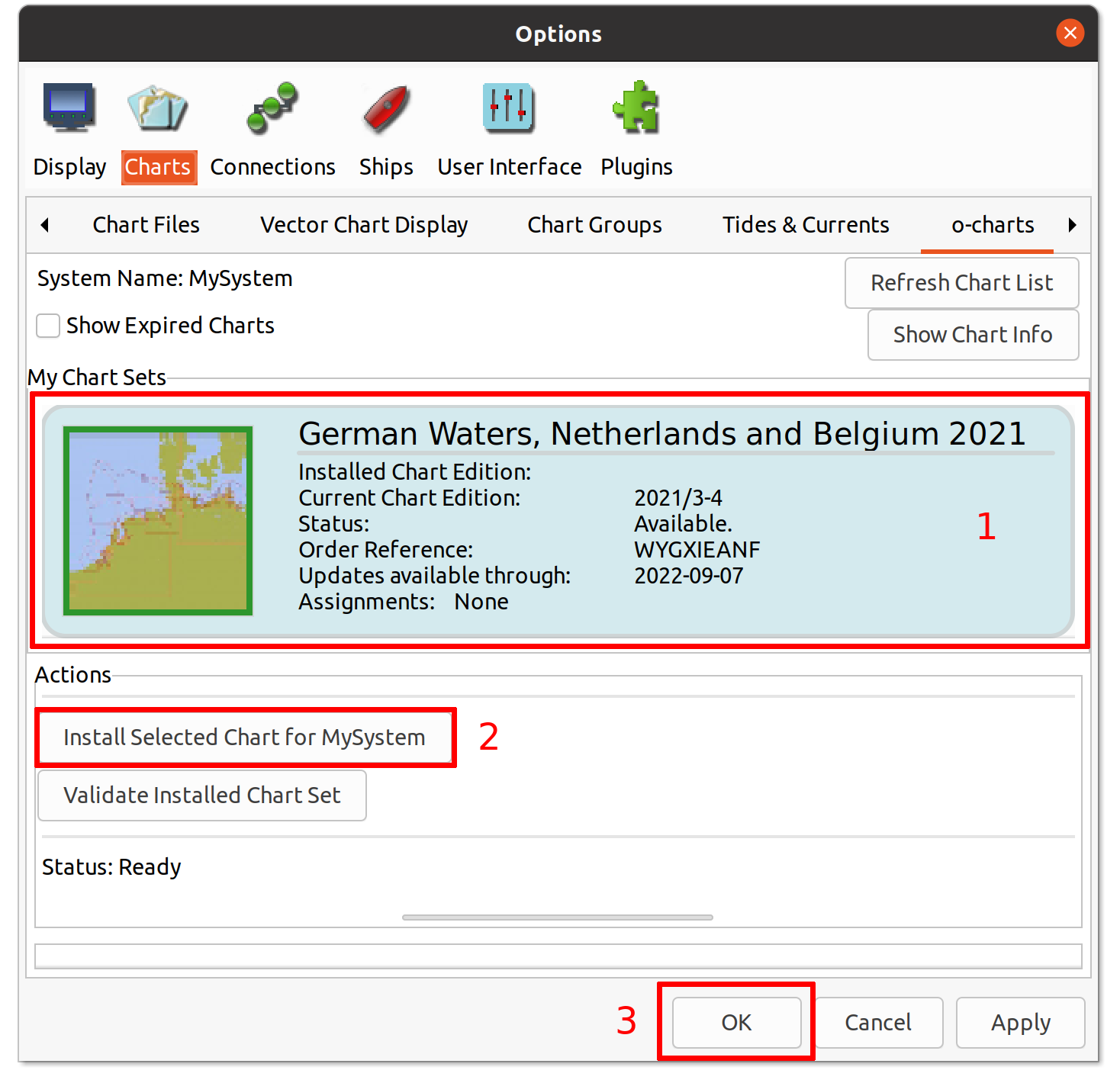Close the Options dialog window
1120x1083 pixels.
pos(1070,33)
